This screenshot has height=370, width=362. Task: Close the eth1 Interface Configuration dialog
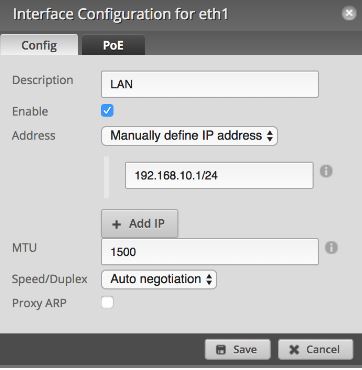tap(349, 13)
